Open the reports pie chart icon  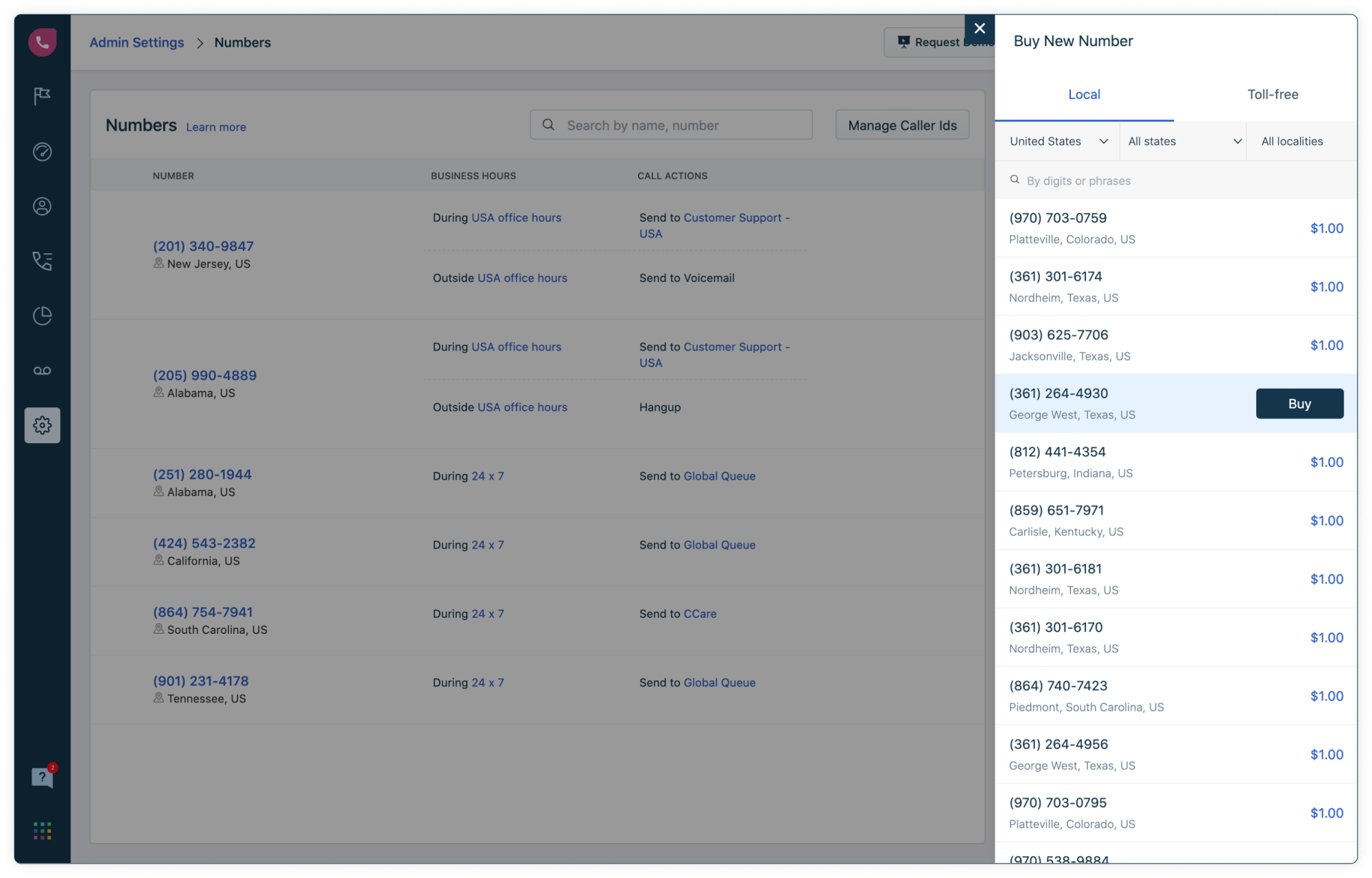[x=42, y=316]
